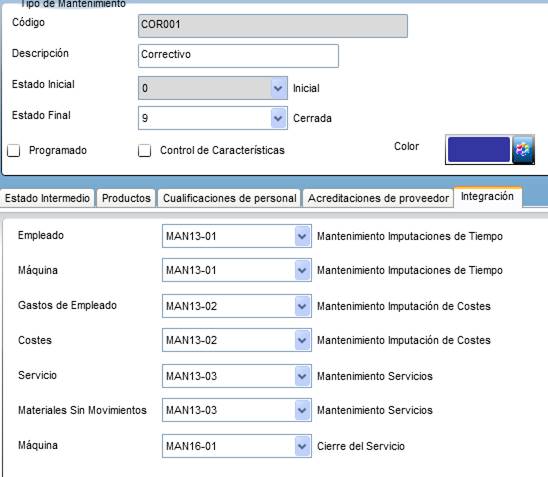Toggle the Control de Características checkbox
The height and width of the screenshot is (477, 548).
coord(144,151)
